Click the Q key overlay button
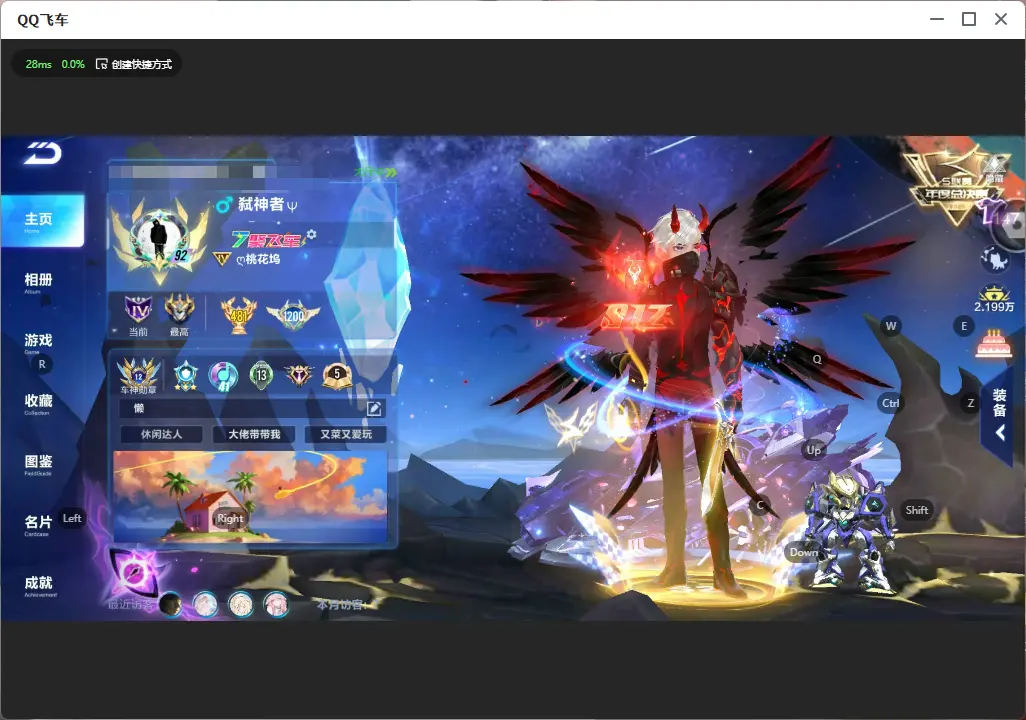This screenshot has width=1026, height=720. click(817, 359)
